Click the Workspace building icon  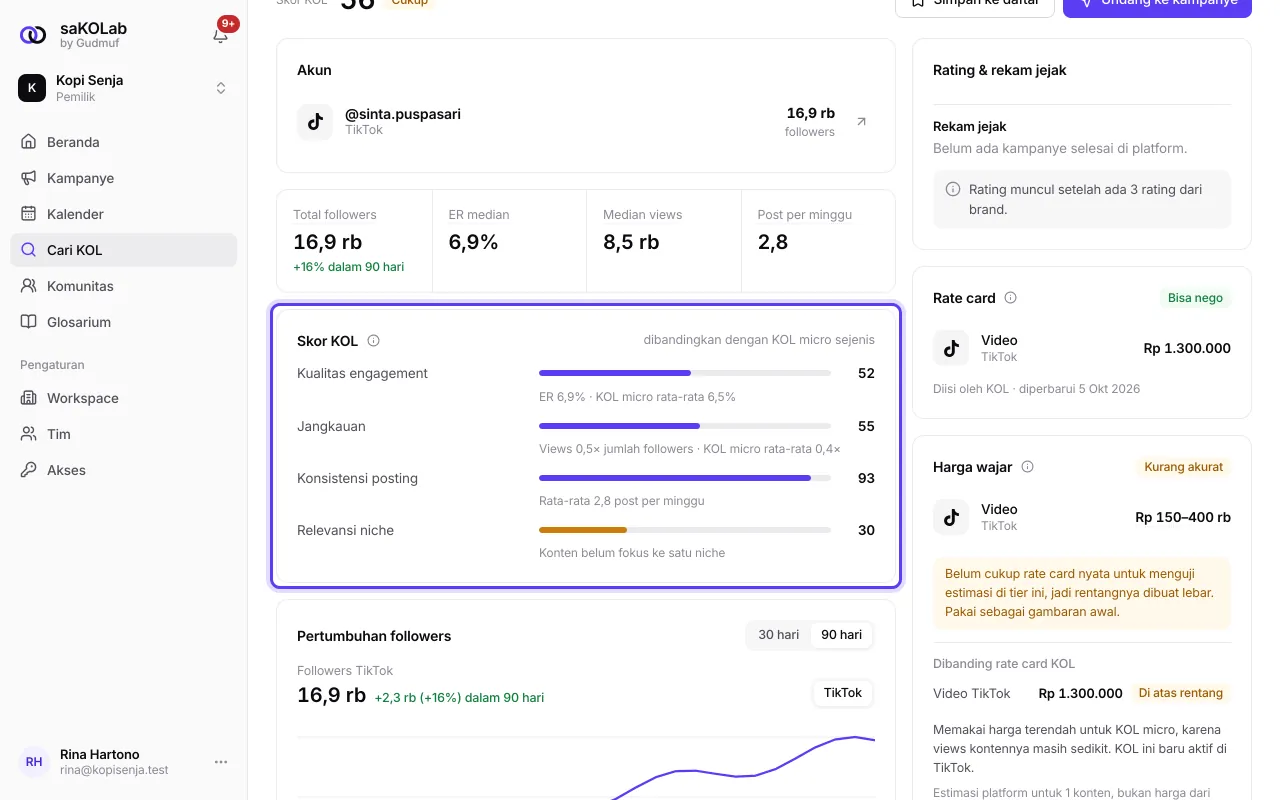28,398
